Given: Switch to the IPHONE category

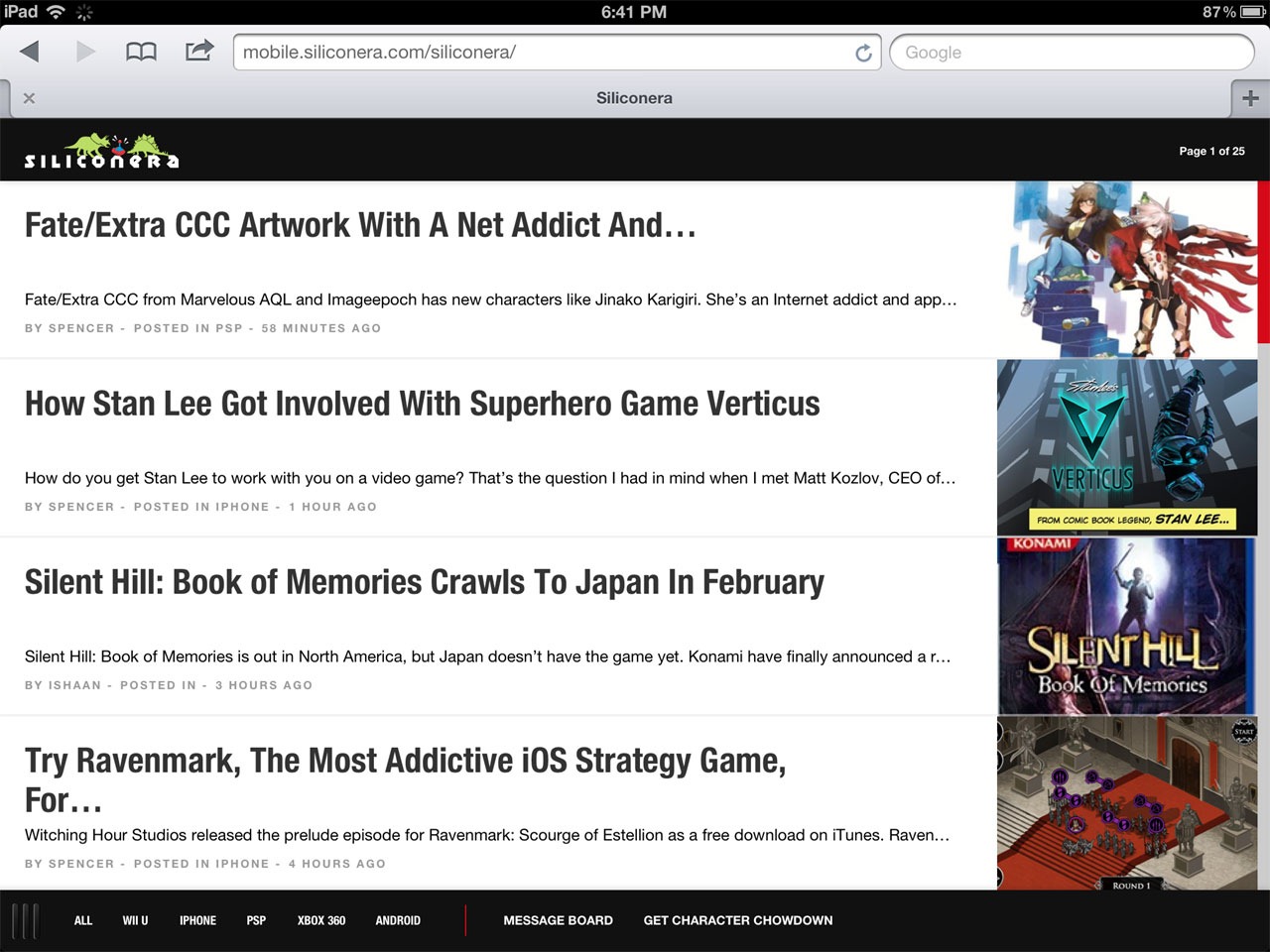Looking at the screenshot, I should [197, 920].
